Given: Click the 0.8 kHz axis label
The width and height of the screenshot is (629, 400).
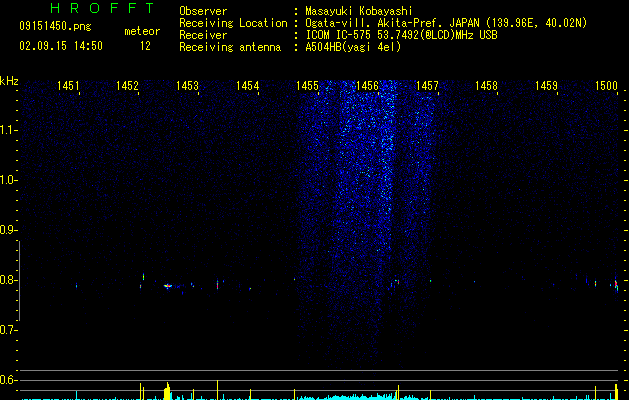Looking at the screenshot, I should click(8, 280).
